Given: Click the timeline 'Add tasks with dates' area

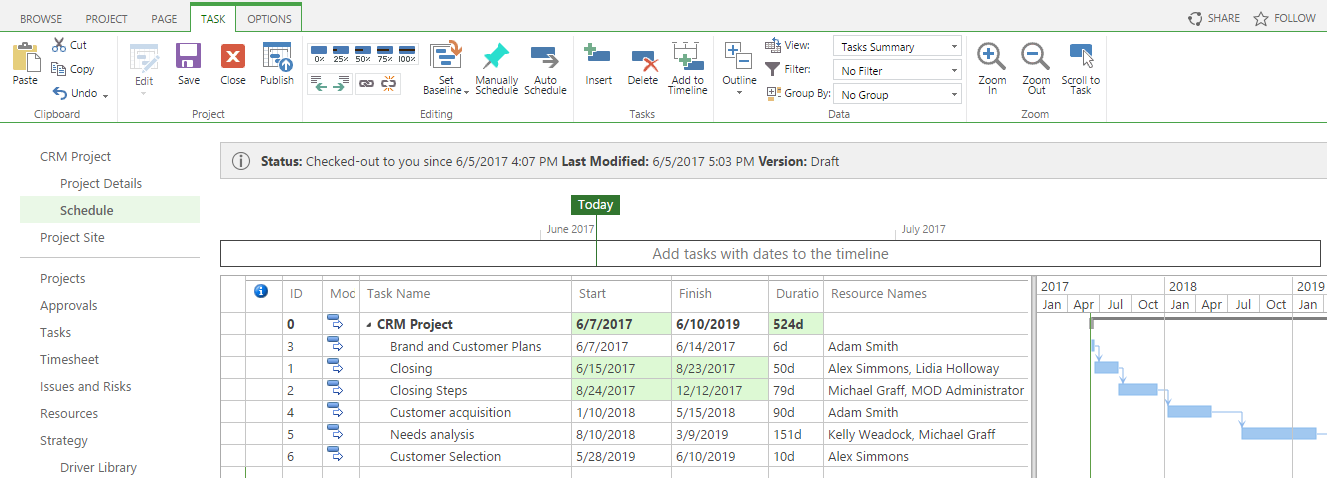Looking at the screenshot, I should pos(770,254).
